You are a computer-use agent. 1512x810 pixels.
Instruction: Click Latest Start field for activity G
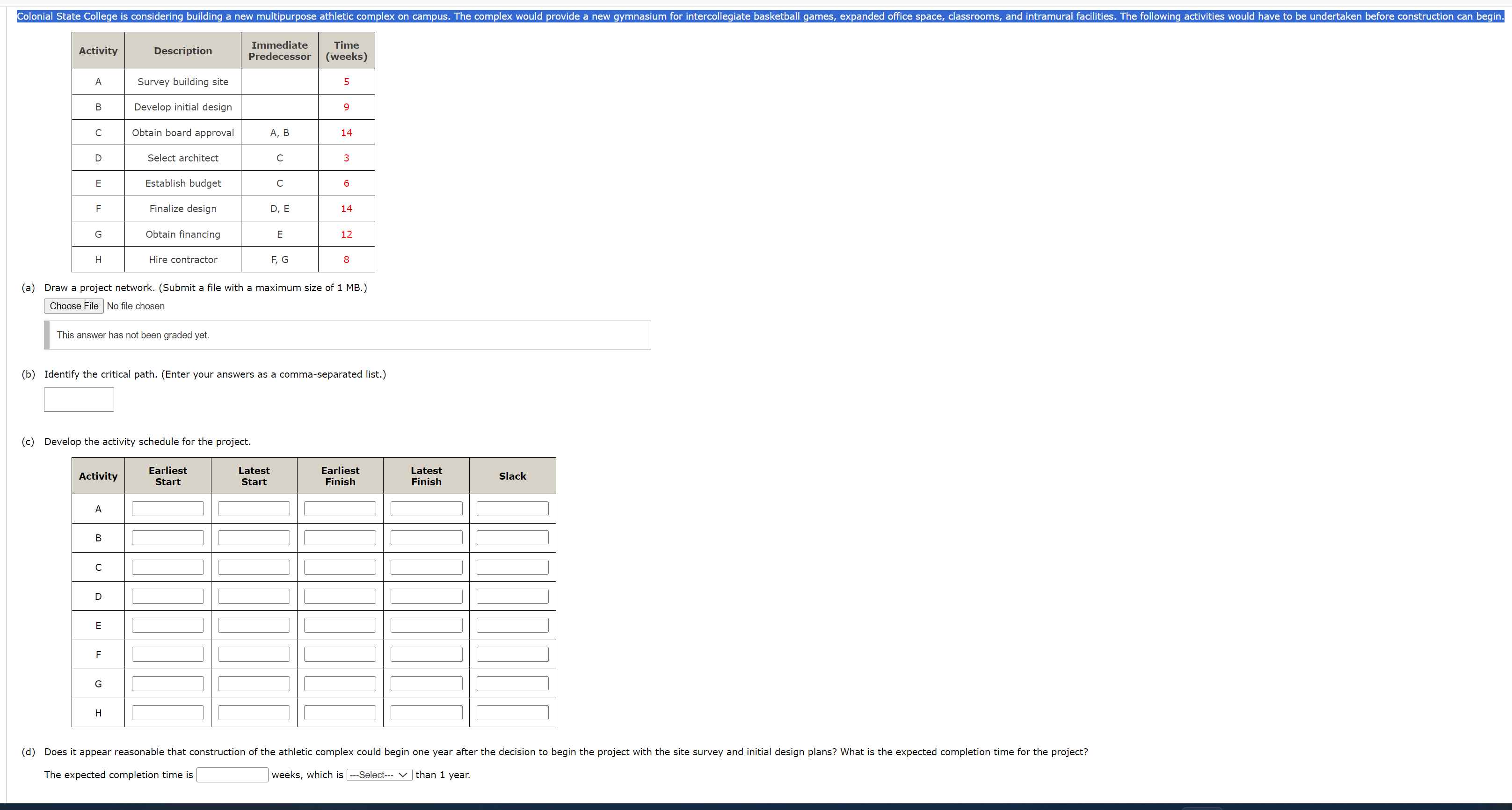(x=254, y=683)
